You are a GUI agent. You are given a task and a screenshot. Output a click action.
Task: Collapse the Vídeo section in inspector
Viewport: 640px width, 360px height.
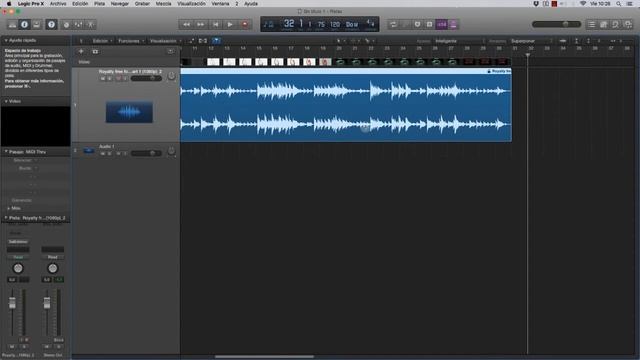[6, 101]
